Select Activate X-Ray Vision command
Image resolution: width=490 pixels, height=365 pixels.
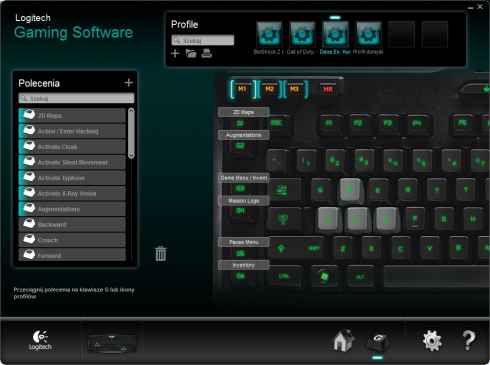click(x=72, y=193)
